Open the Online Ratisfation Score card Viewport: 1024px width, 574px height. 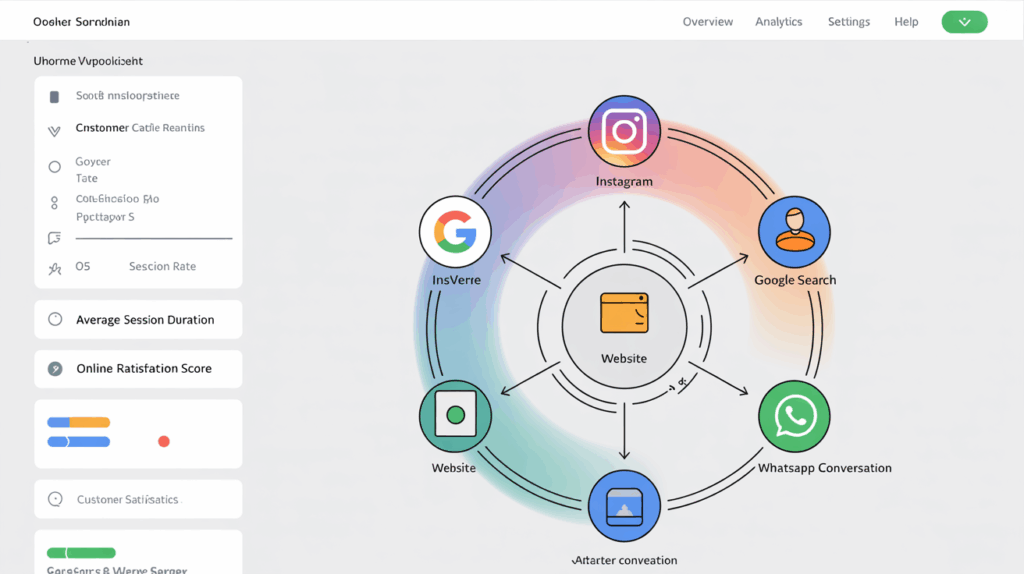[x=138, y=369]
